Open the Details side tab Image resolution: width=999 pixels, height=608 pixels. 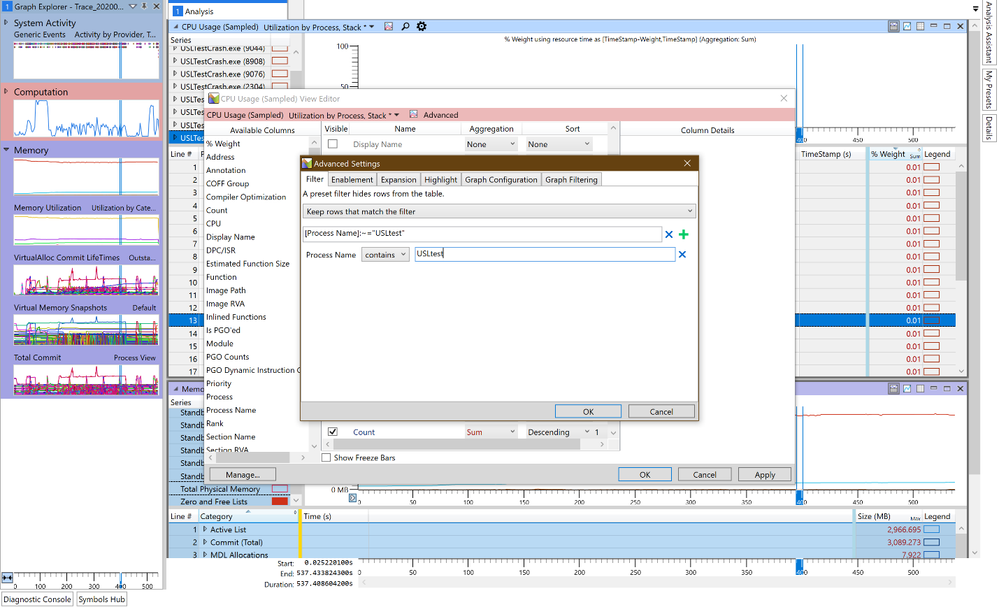[988, 127]
